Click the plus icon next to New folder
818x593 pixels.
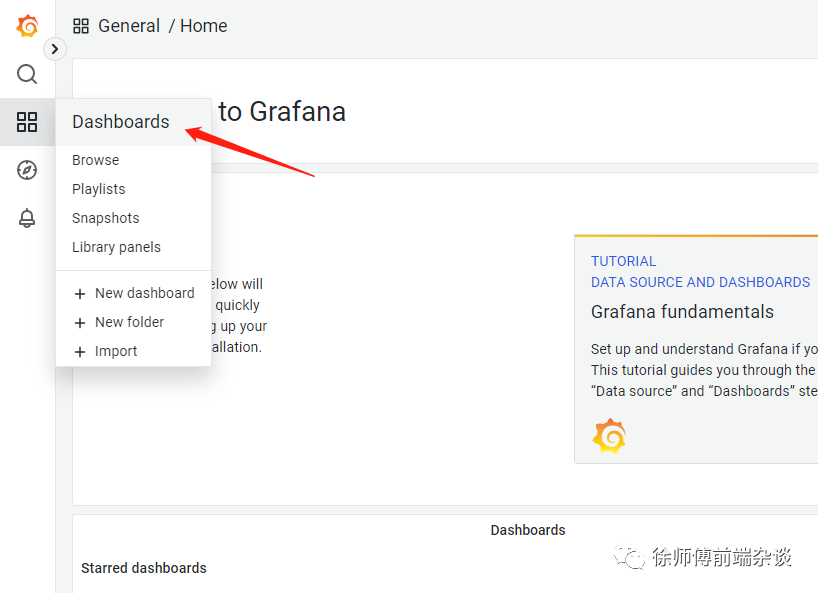click(x=80, y=323)
